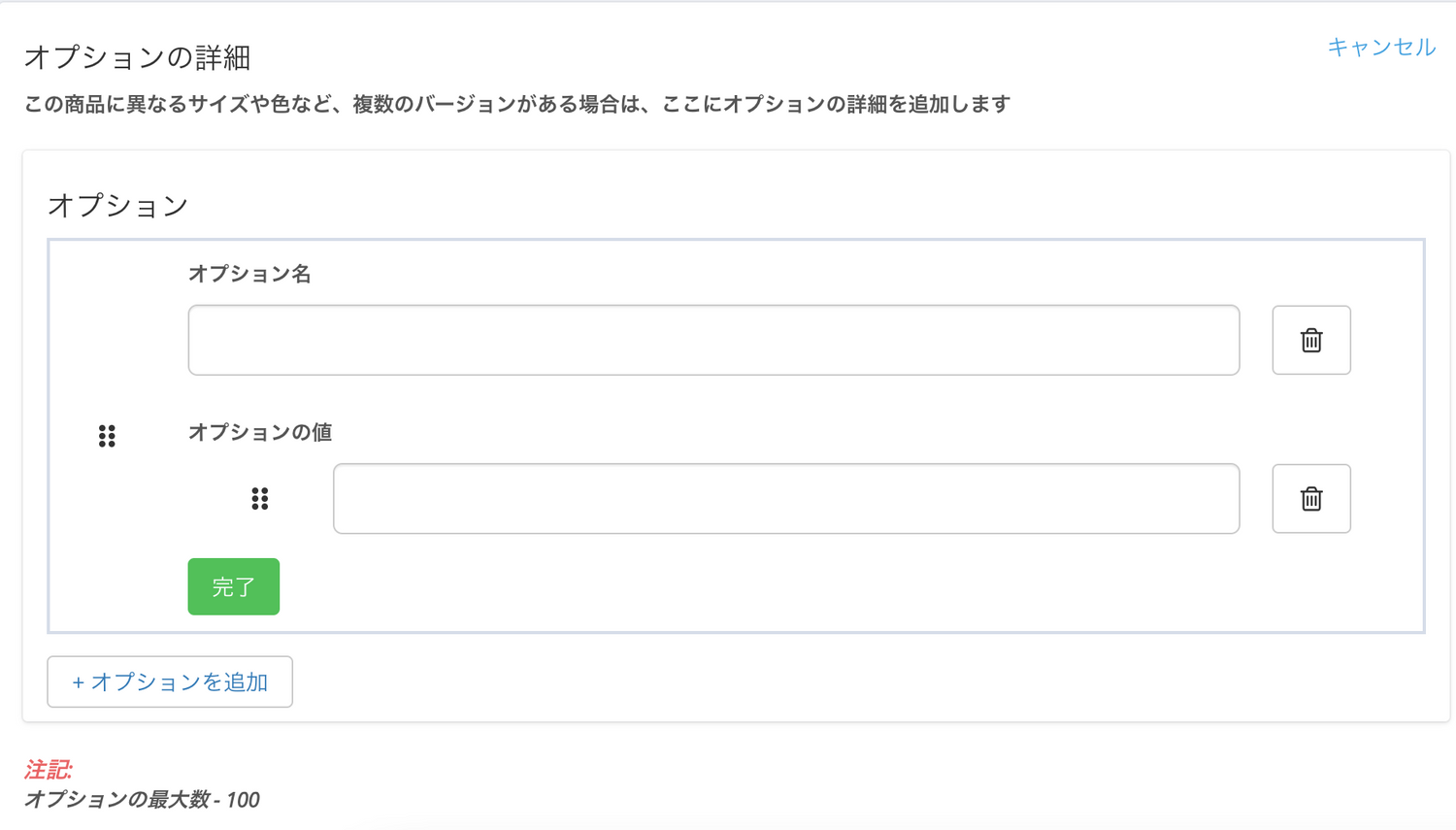Click the outer option group drag handle
The width and height of the screenshot is (1456, 830).
coord(107,436)
